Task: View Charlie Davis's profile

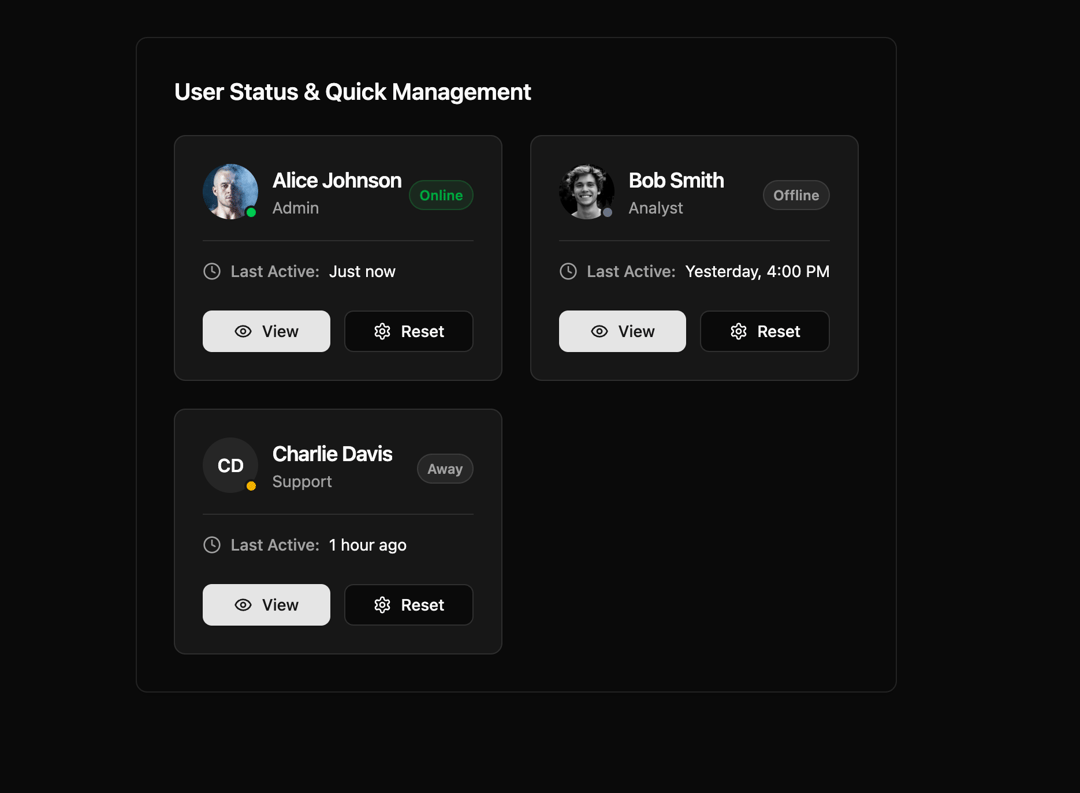Action: pyautogui.click(x=266, y=605)
